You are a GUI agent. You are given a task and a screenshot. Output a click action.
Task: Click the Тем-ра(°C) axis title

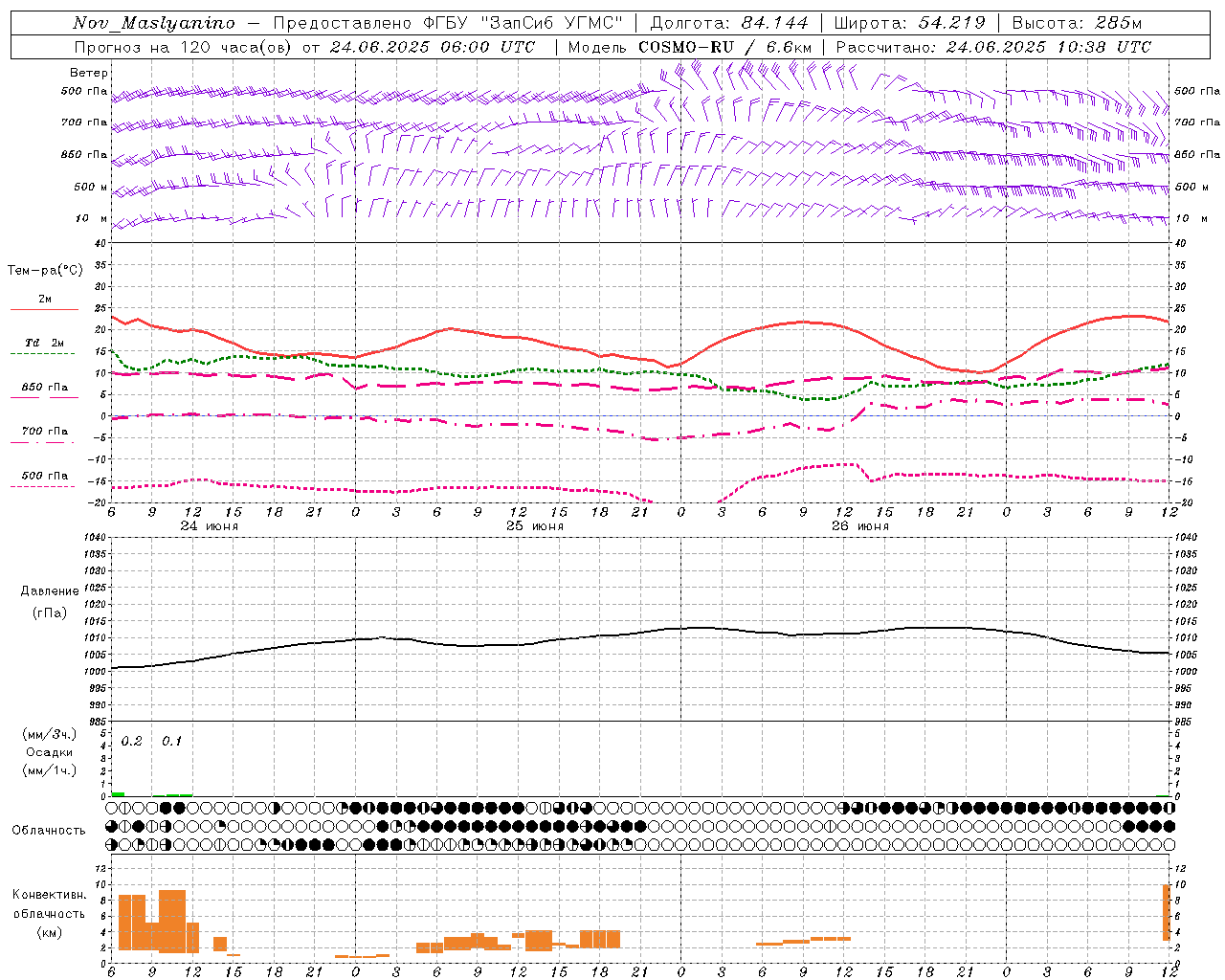coord(45,271)
